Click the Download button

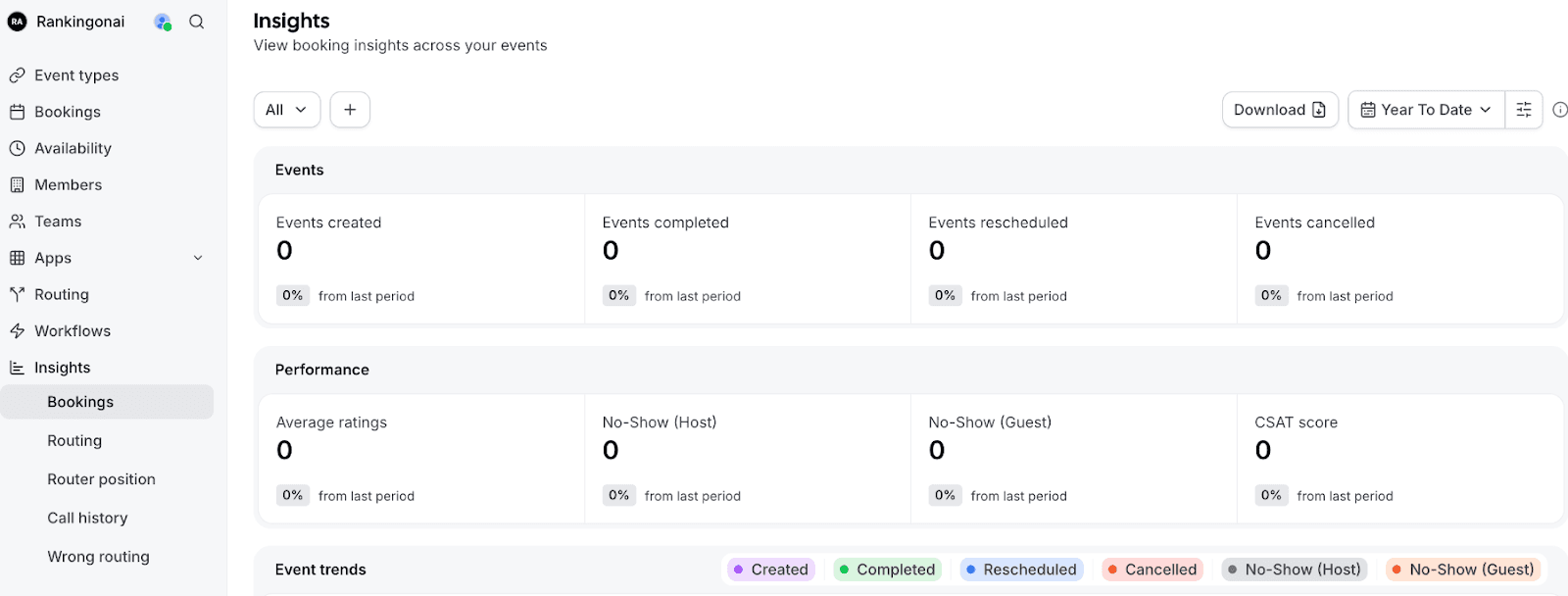pos(1279,109)
